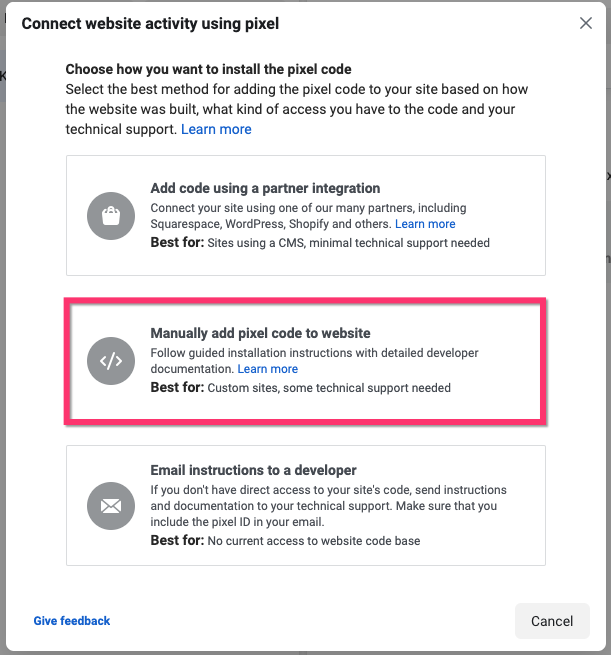Screen dimensions: 611x655
Task: Open Learn more link in intro paragraph
Action: (x=216, y=130)
